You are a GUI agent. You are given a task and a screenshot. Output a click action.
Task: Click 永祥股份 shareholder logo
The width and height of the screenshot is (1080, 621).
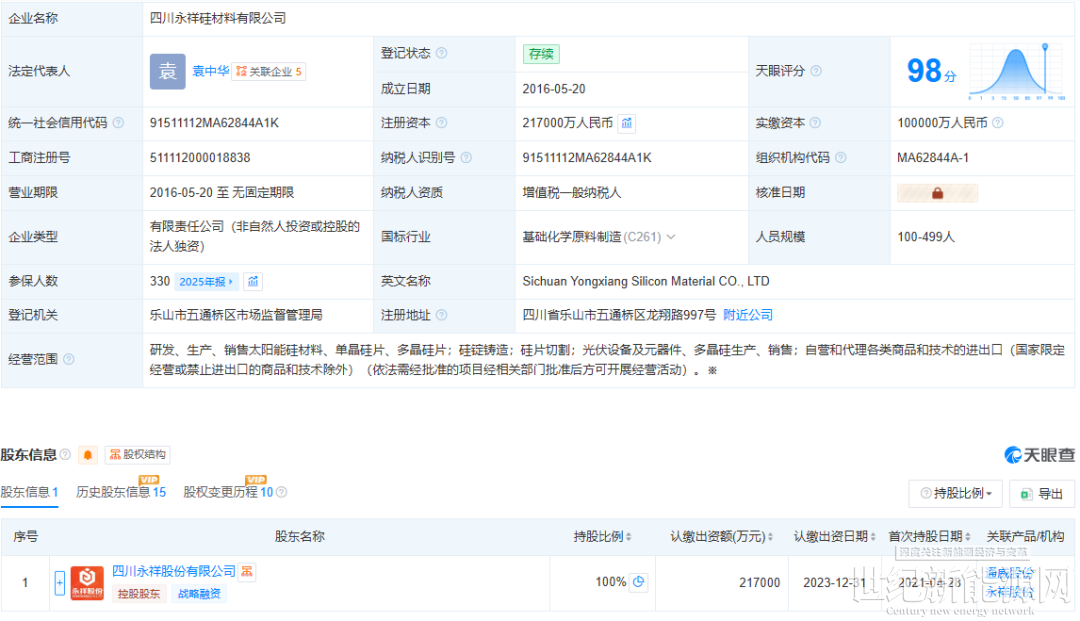click(87, 583)
